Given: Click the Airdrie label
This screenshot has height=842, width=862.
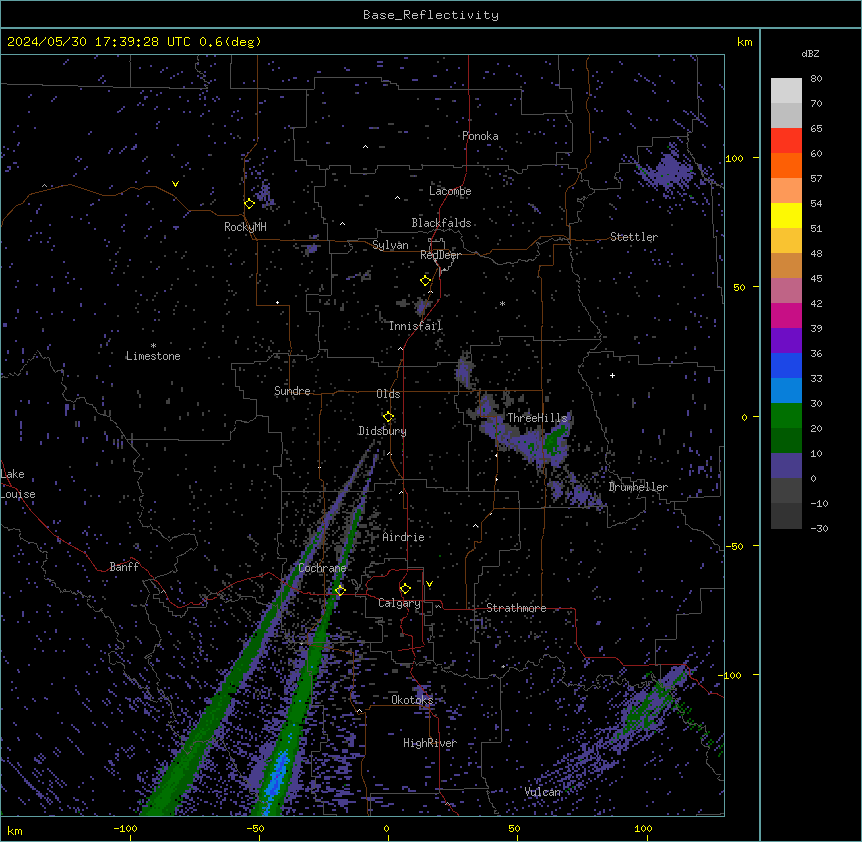Looking at the screenshot, I should [x=403, y=537].
